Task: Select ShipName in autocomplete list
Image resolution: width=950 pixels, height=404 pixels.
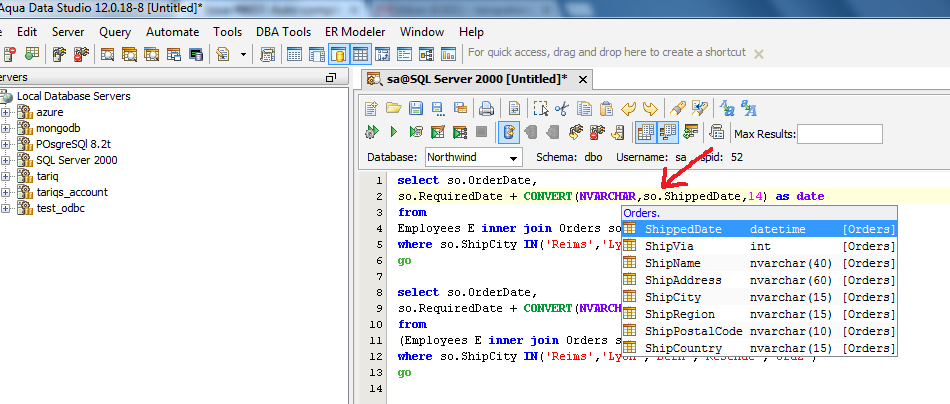Action: [x=759, y=263]
